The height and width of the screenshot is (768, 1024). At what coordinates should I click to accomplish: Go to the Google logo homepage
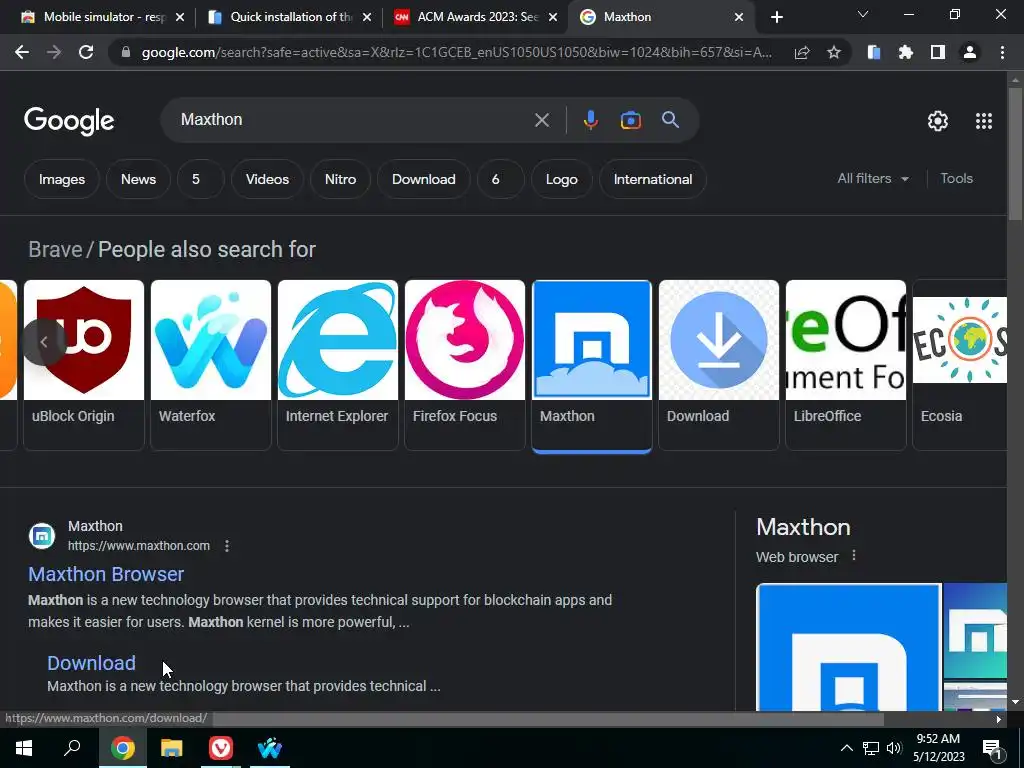(69, 121)
